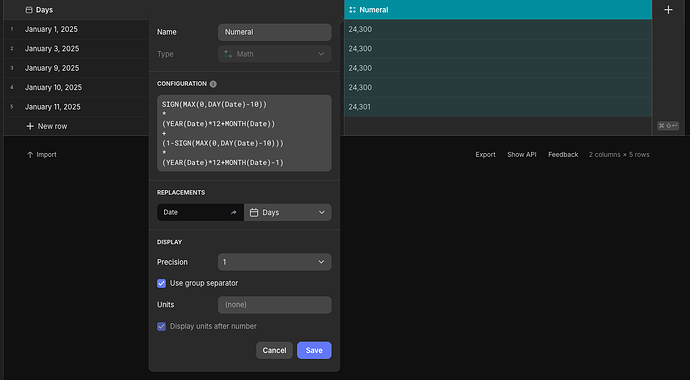Toggle Display units after number checkbox
690x380 pixels.
[161, 326]
